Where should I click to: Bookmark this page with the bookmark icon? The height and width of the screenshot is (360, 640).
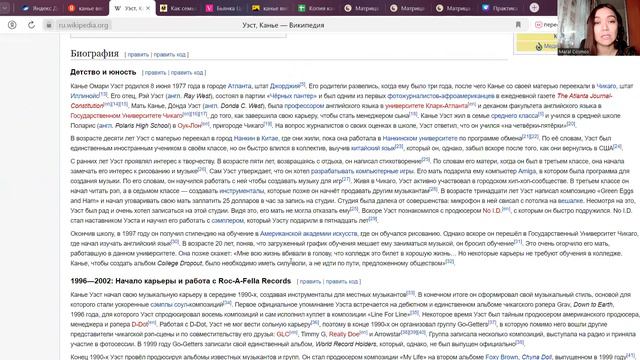tap(518, 25)
